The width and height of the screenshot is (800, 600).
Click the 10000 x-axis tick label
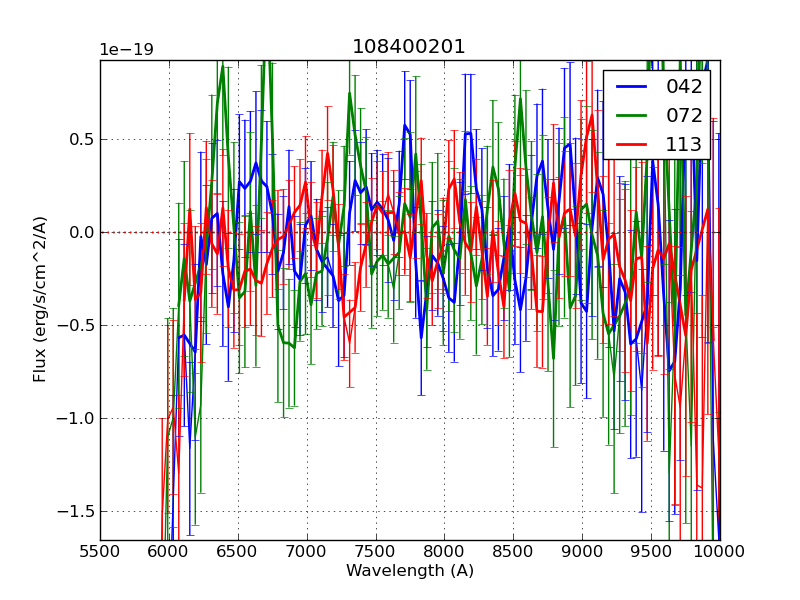(x=719, y=551)
